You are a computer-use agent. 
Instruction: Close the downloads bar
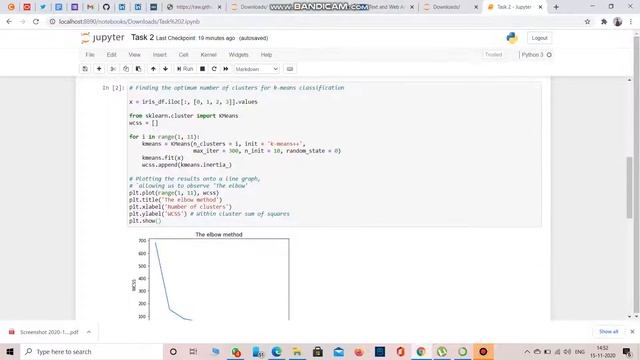pyautogui.click(x=632, y=332)
